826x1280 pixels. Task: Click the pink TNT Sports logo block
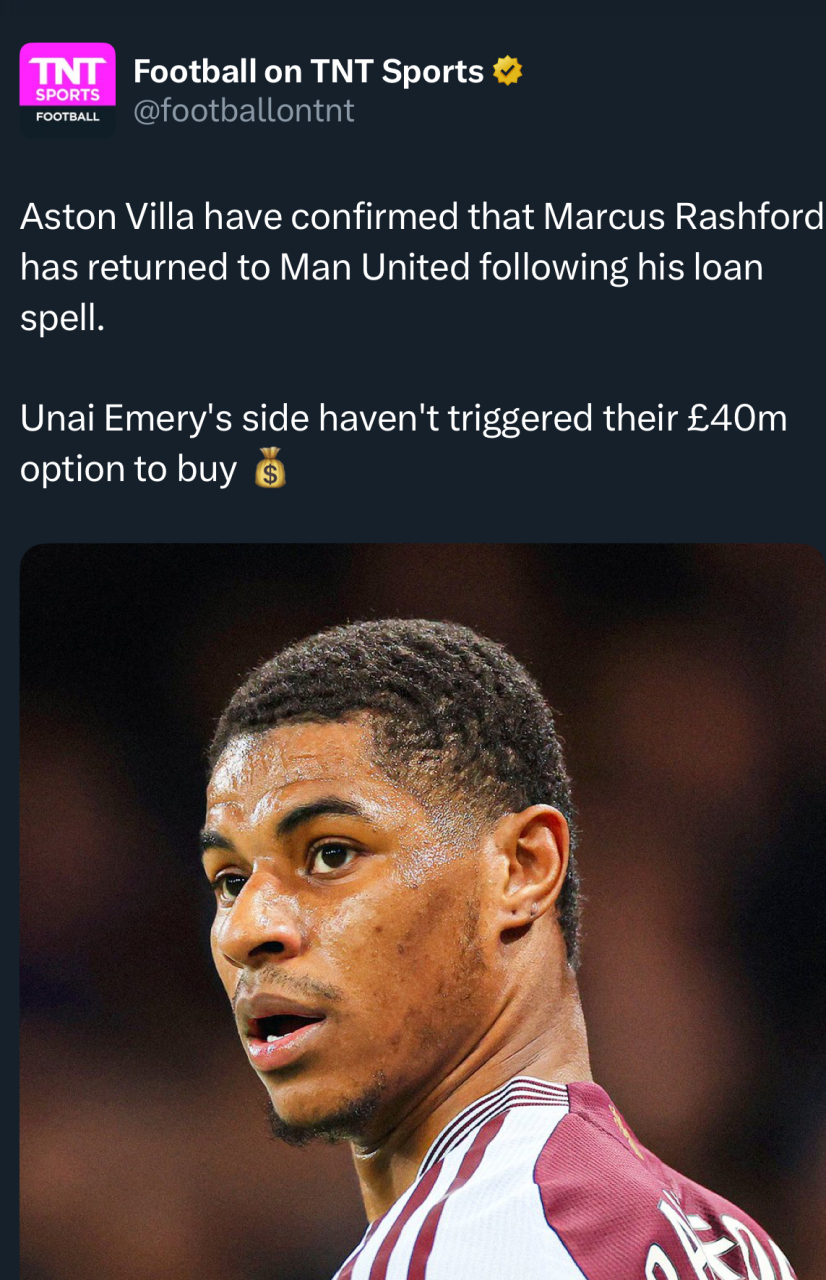(x=67, y=74)
